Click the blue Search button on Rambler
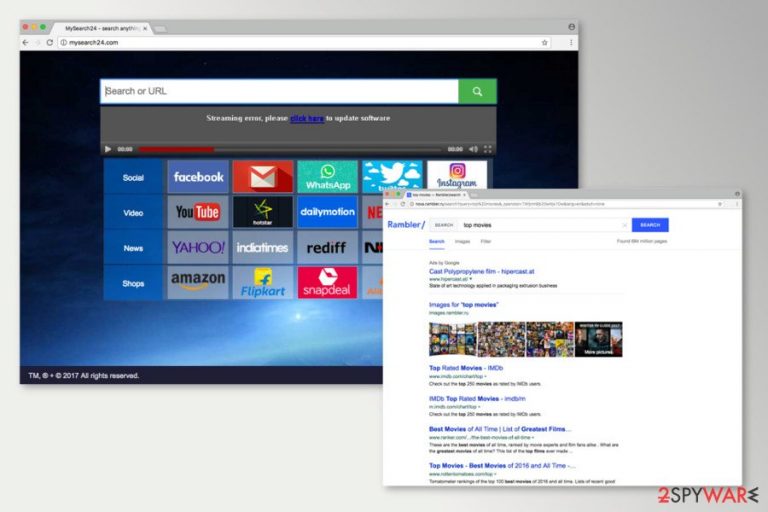768x512 pixels. tap(650, 225)
